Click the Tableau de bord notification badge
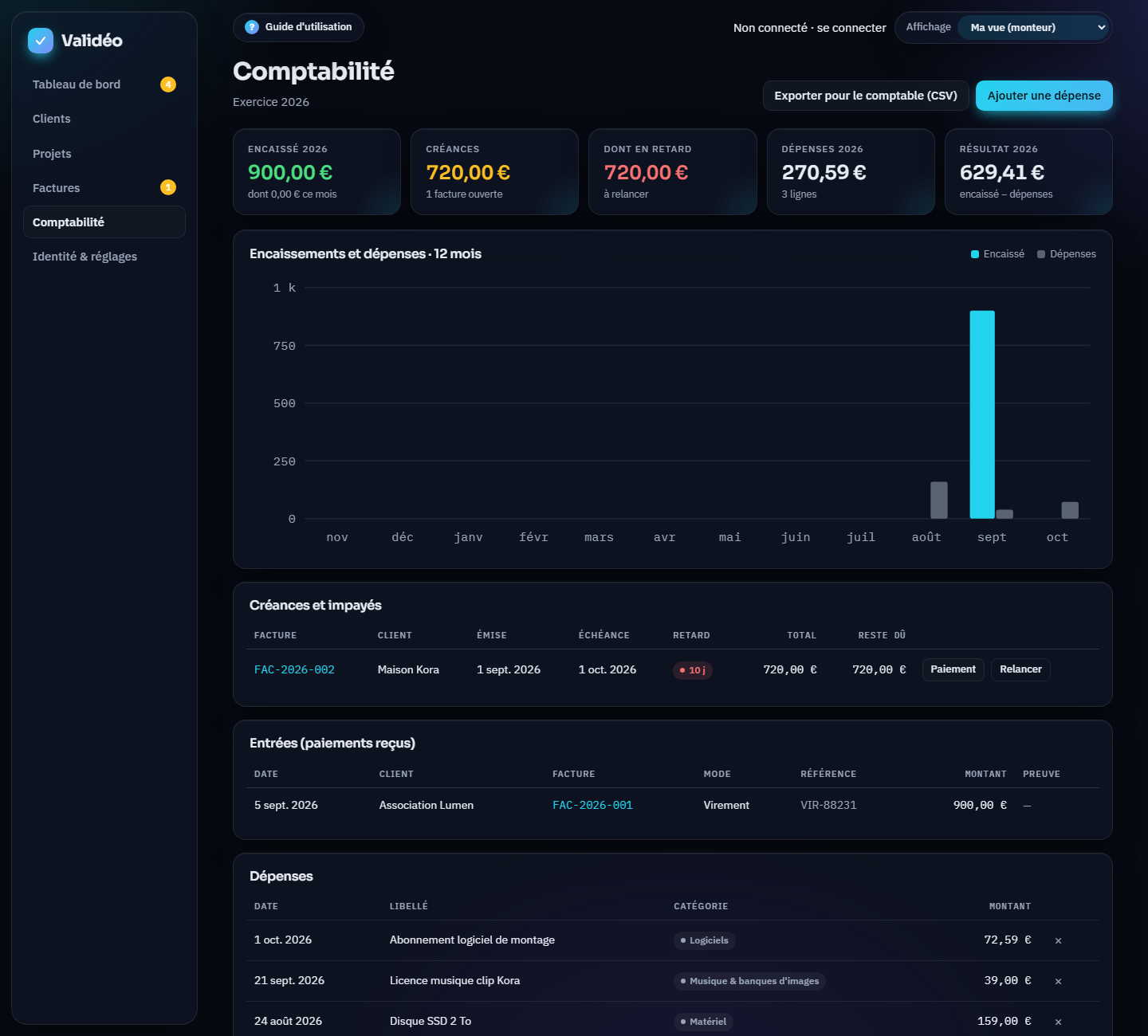The width and height of the screenshot is (1148, 1036). pyautogui.click(x=168, y=84)
